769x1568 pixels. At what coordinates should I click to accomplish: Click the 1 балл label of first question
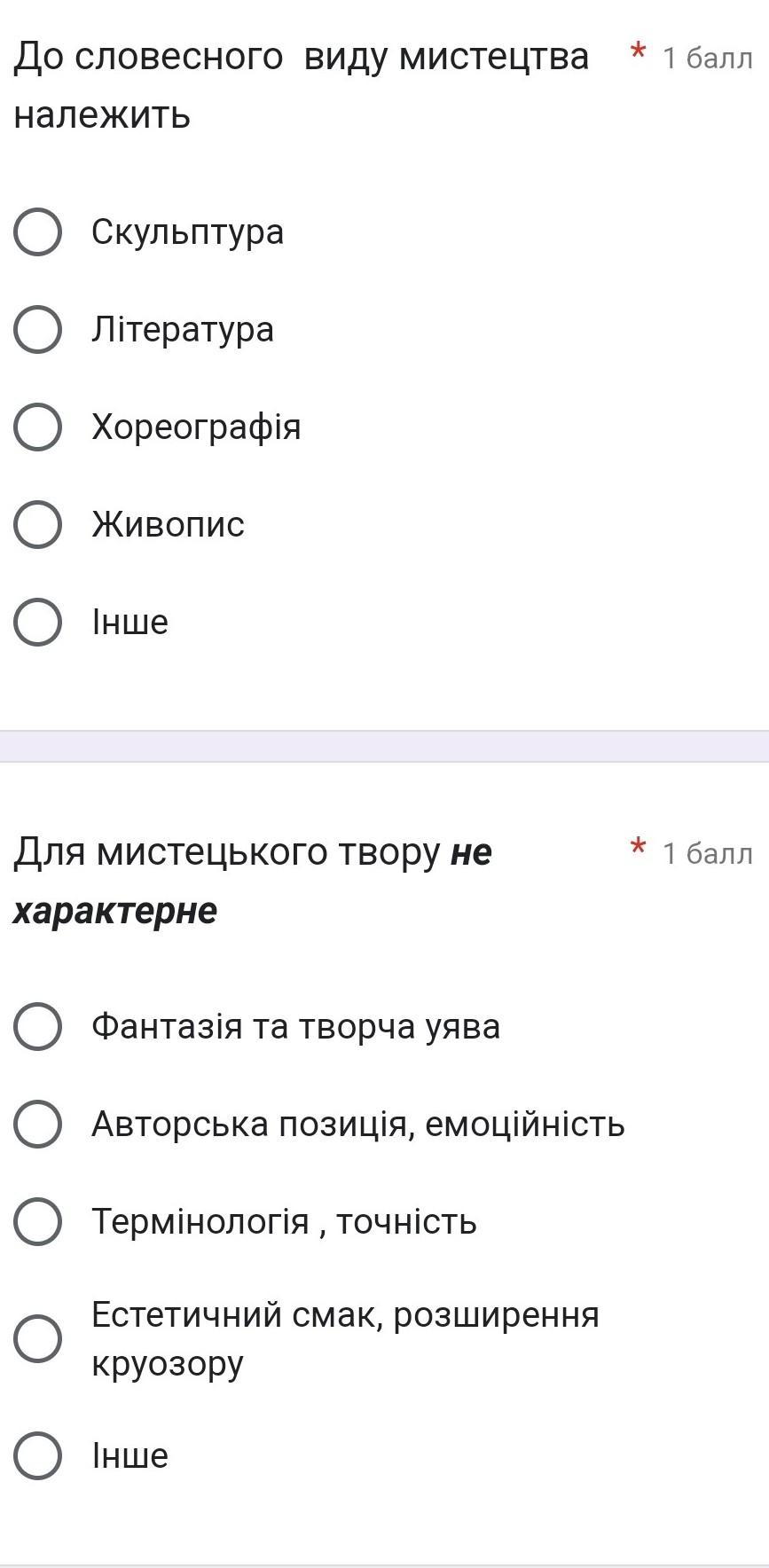707,59
